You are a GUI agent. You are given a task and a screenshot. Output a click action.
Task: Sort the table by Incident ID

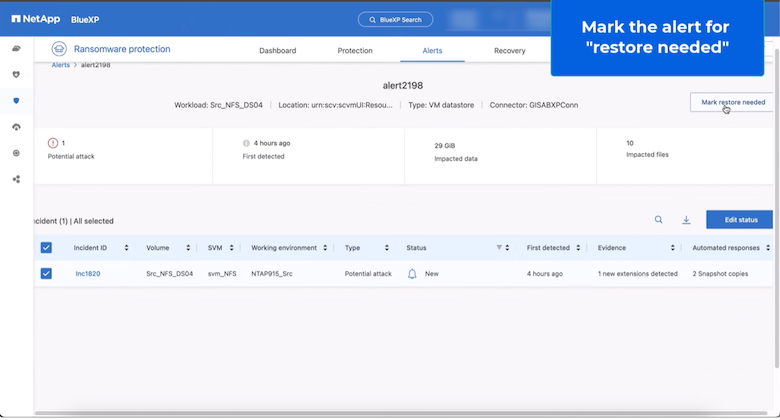[129, 248]
